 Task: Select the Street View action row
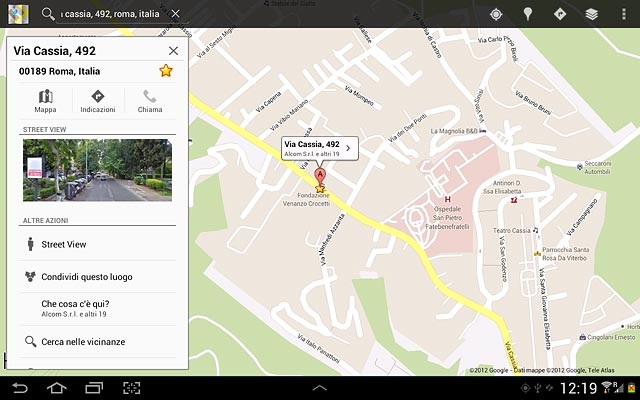(x=97, y=244)
